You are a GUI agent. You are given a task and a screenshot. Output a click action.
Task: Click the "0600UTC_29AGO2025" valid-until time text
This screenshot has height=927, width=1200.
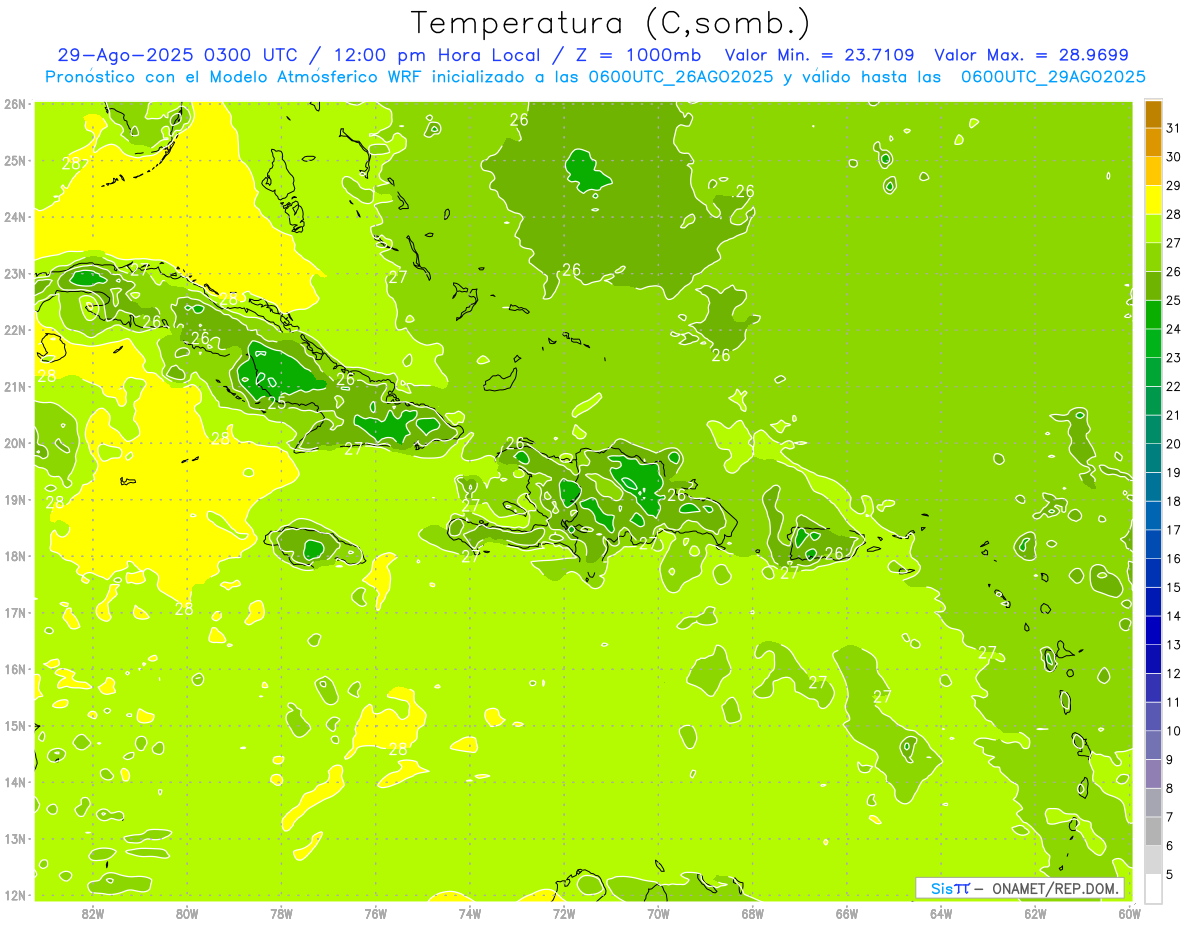pos(1053,77)
